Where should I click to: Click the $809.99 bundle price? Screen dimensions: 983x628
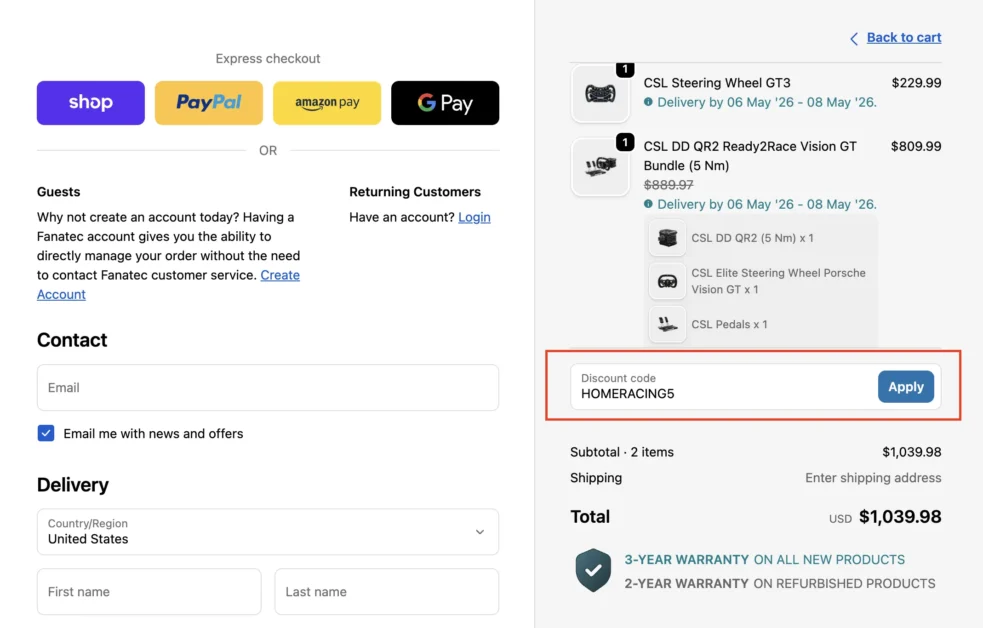pos(916,146)
